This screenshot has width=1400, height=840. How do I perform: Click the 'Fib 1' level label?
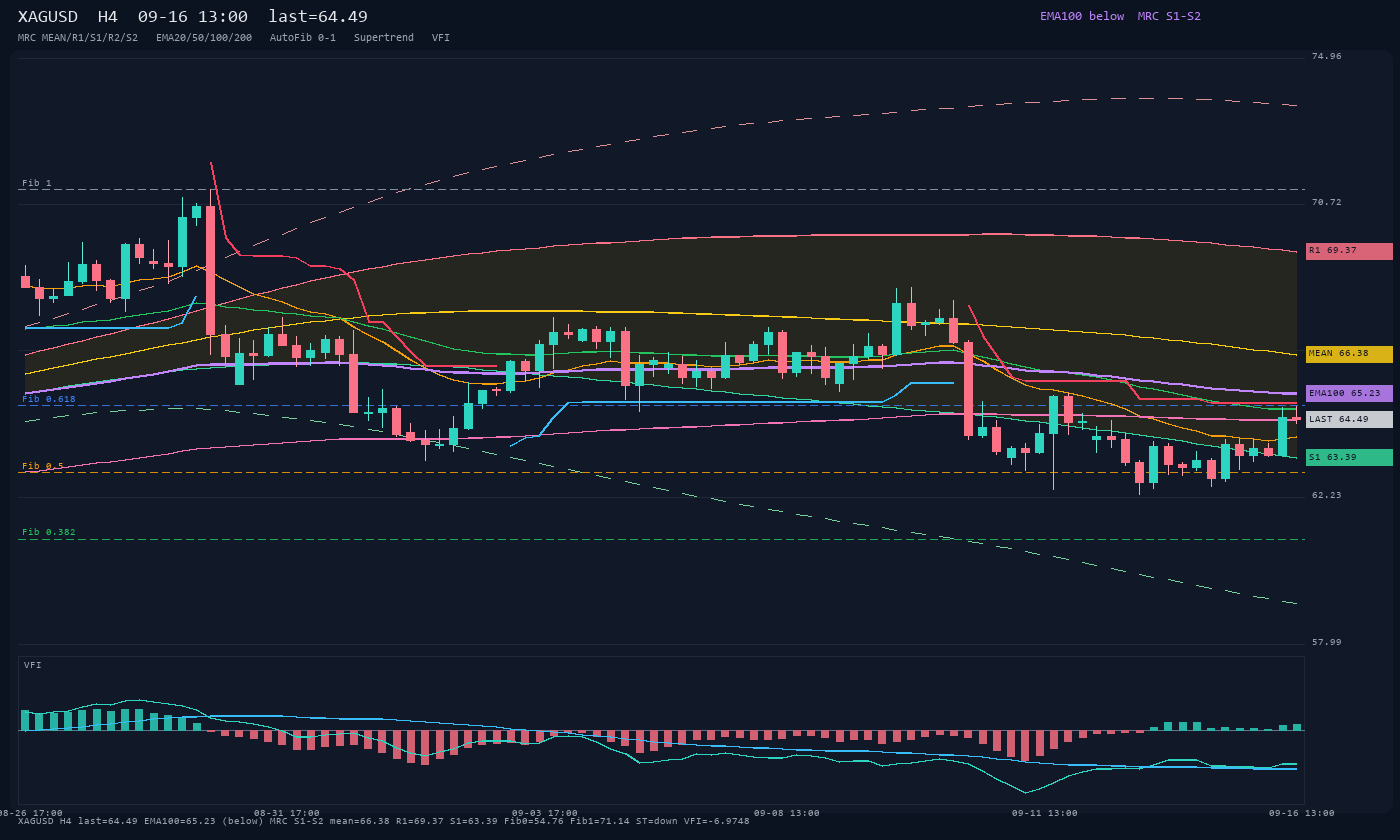pyautogui.click(x=37, y=183)
